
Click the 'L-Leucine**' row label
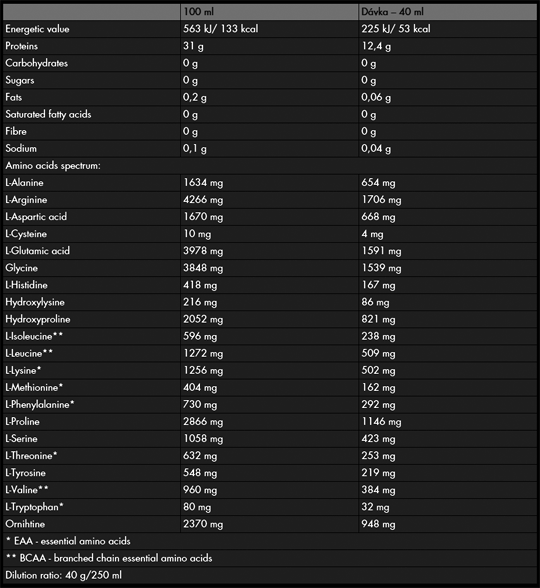tap(29, 353)
